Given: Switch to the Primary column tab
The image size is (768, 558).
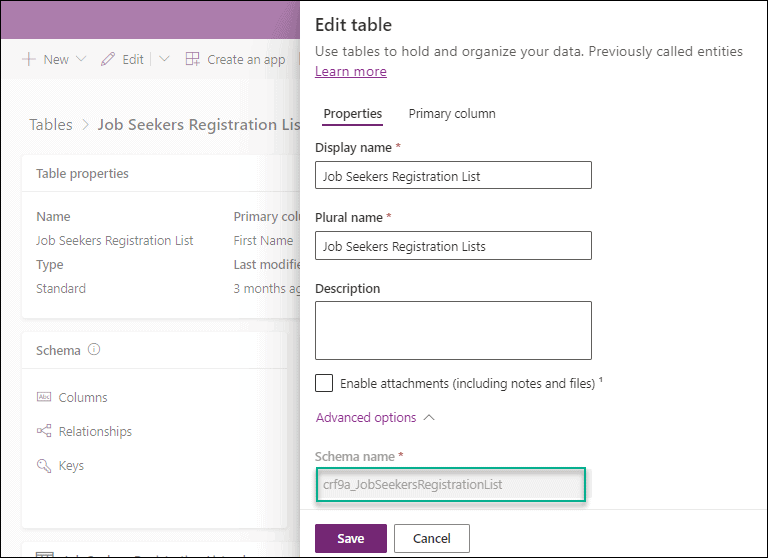Looking at the screenshot, I should [x=452, y=114].
